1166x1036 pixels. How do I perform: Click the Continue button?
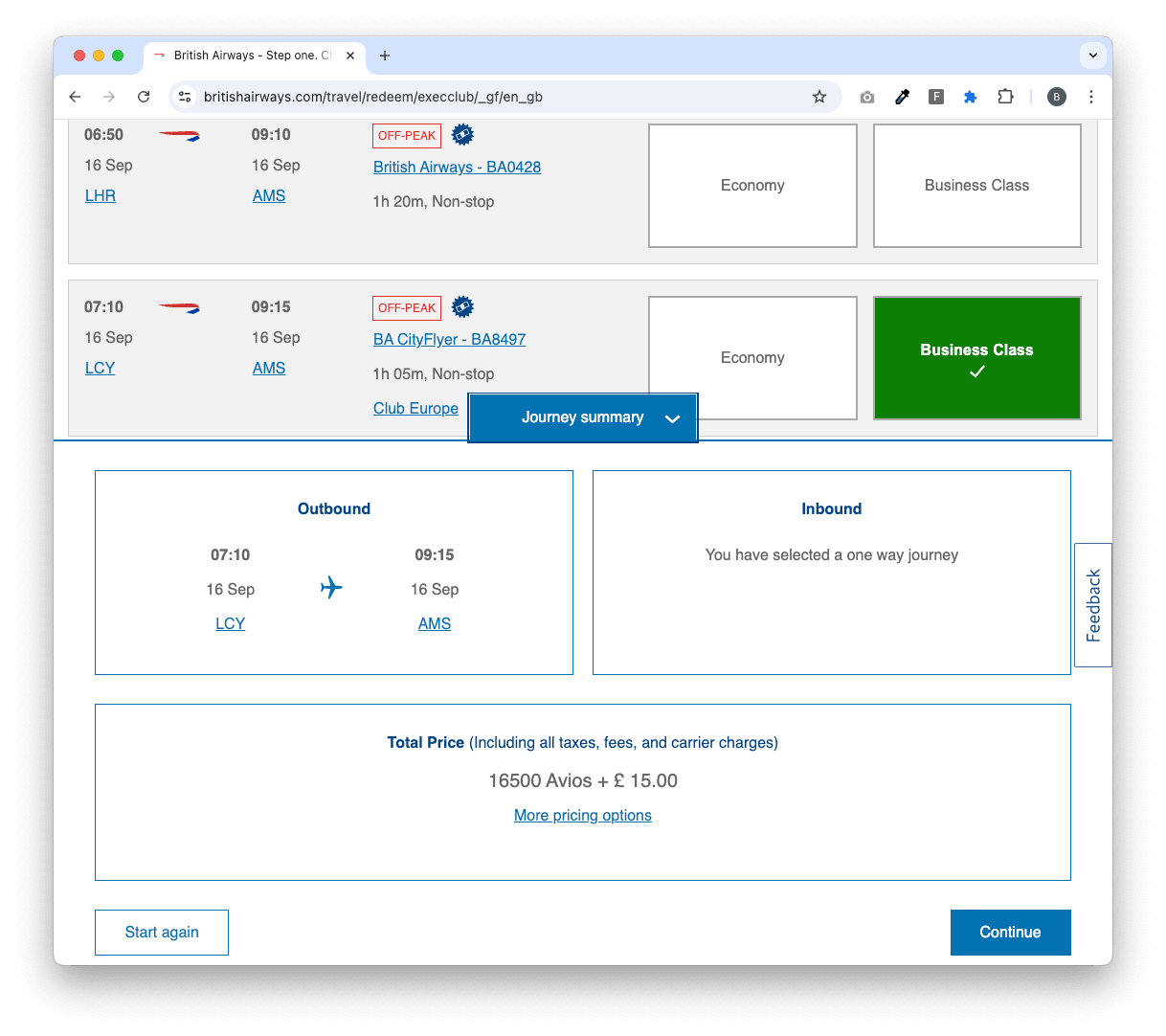1011,933
